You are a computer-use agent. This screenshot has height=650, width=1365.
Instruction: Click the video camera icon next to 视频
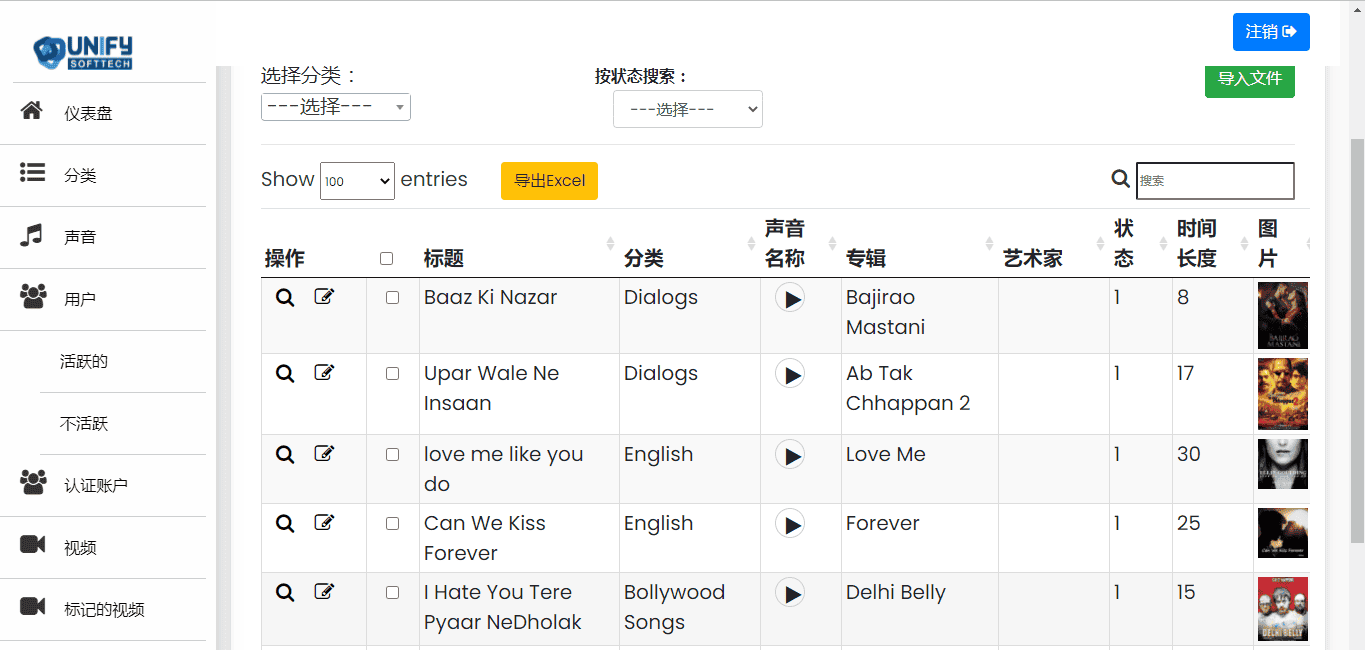[x=33, y=544]
